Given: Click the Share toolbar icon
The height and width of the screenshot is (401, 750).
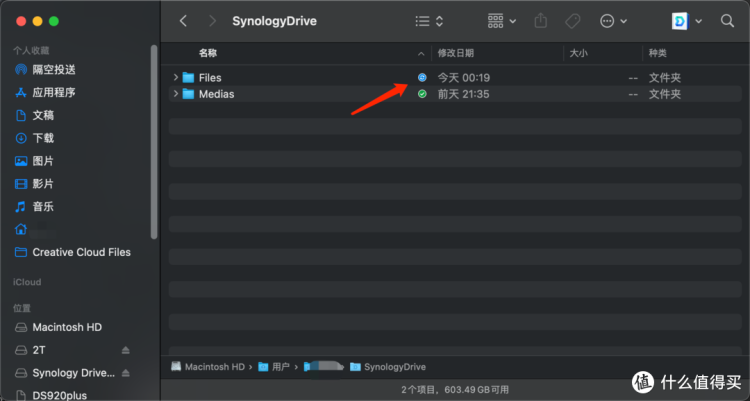Looking at the screenshot, I should 540,21.
